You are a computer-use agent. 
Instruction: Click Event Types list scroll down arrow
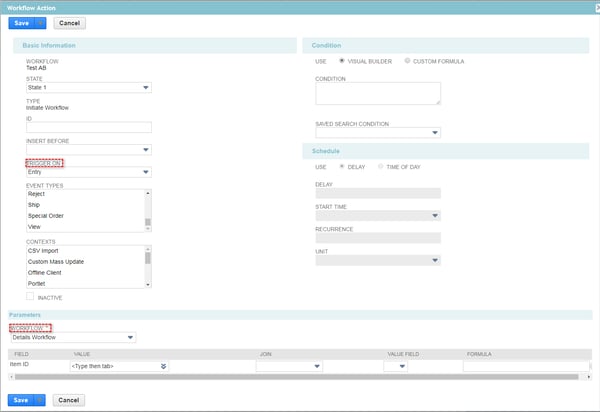(x=148, y=229)
